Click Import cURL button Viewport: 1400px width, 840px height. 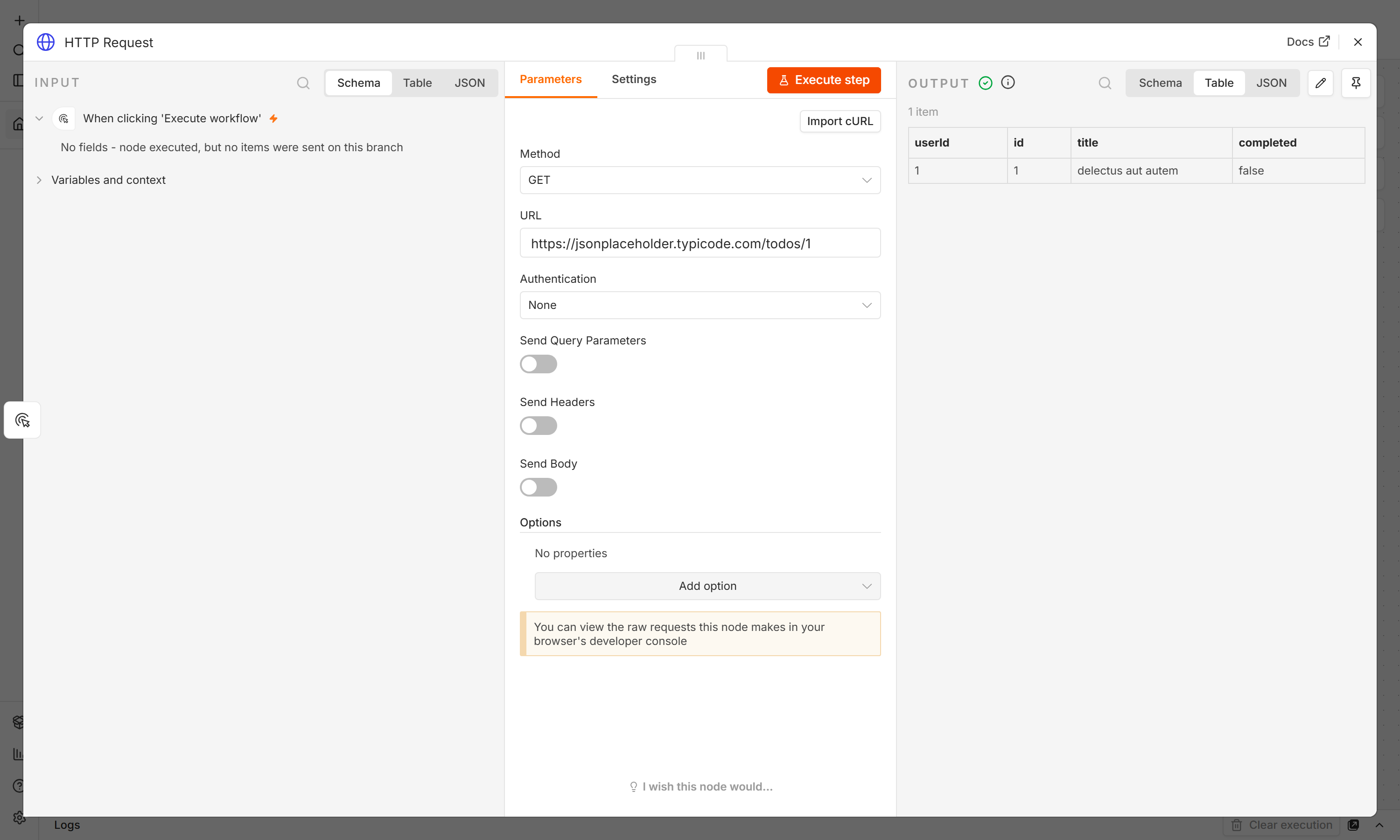840,121
